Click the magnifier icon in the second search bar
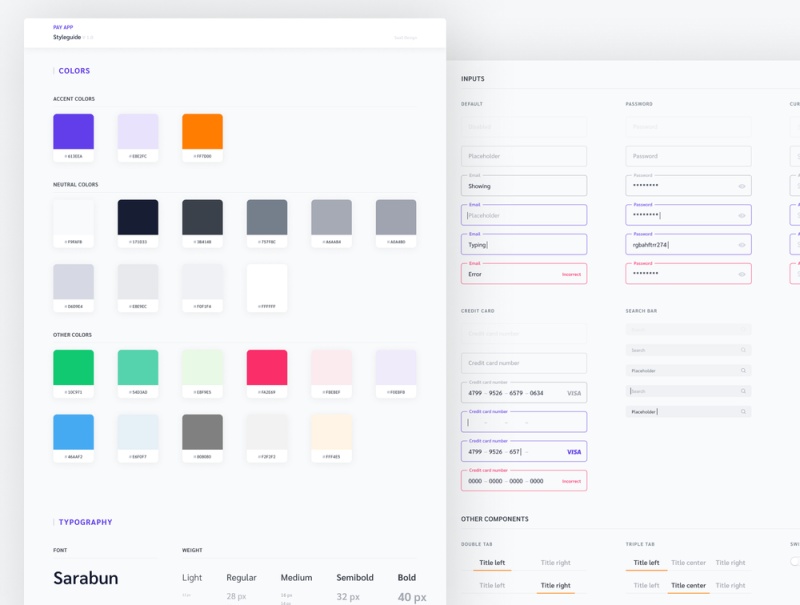Image resolution: width=800 pixels, height=605 pixels. tap(743, 350)
